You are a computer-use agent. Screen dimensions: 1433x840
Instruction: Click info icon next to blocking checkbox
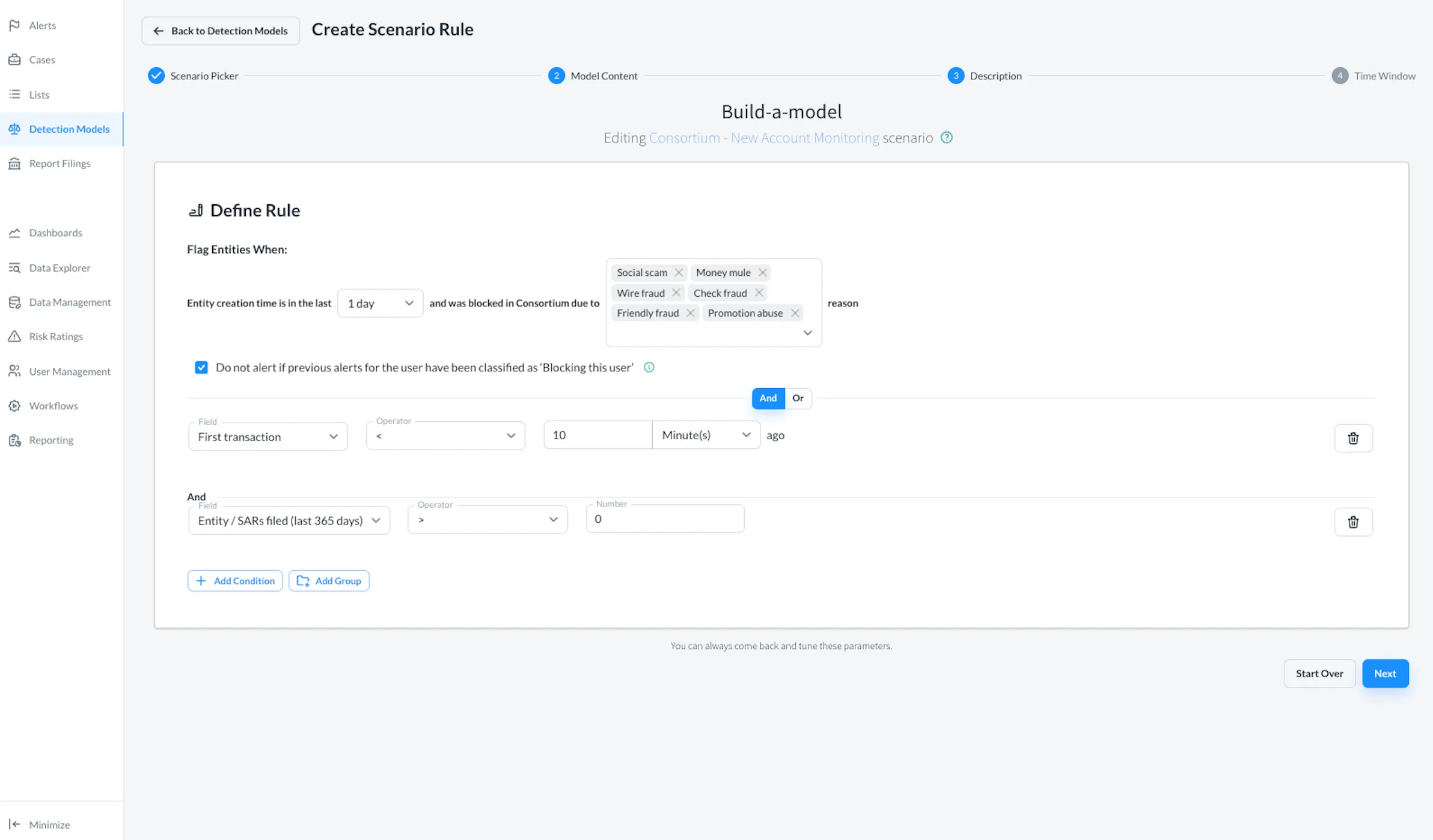click(649, 367)
